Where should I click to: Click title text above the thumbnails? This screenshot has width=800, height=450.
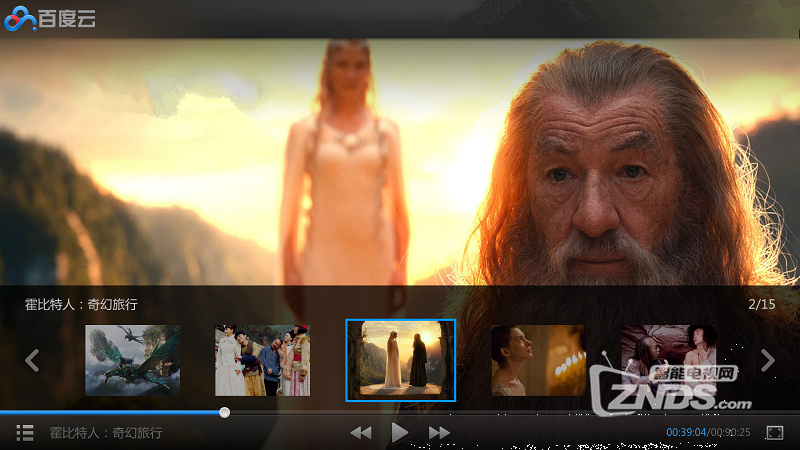81,305
